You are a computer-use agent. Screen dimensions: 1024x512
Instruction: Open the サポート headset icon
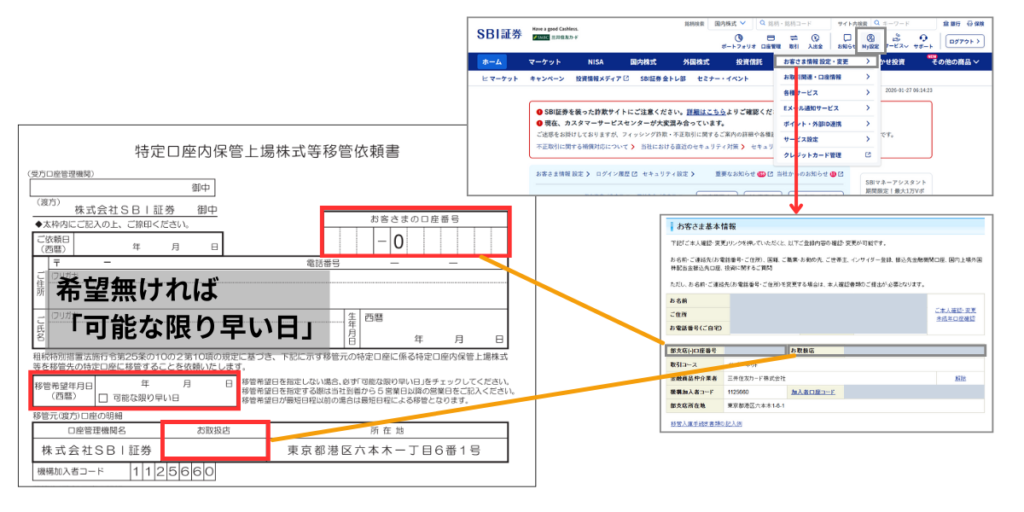(923, 41)
